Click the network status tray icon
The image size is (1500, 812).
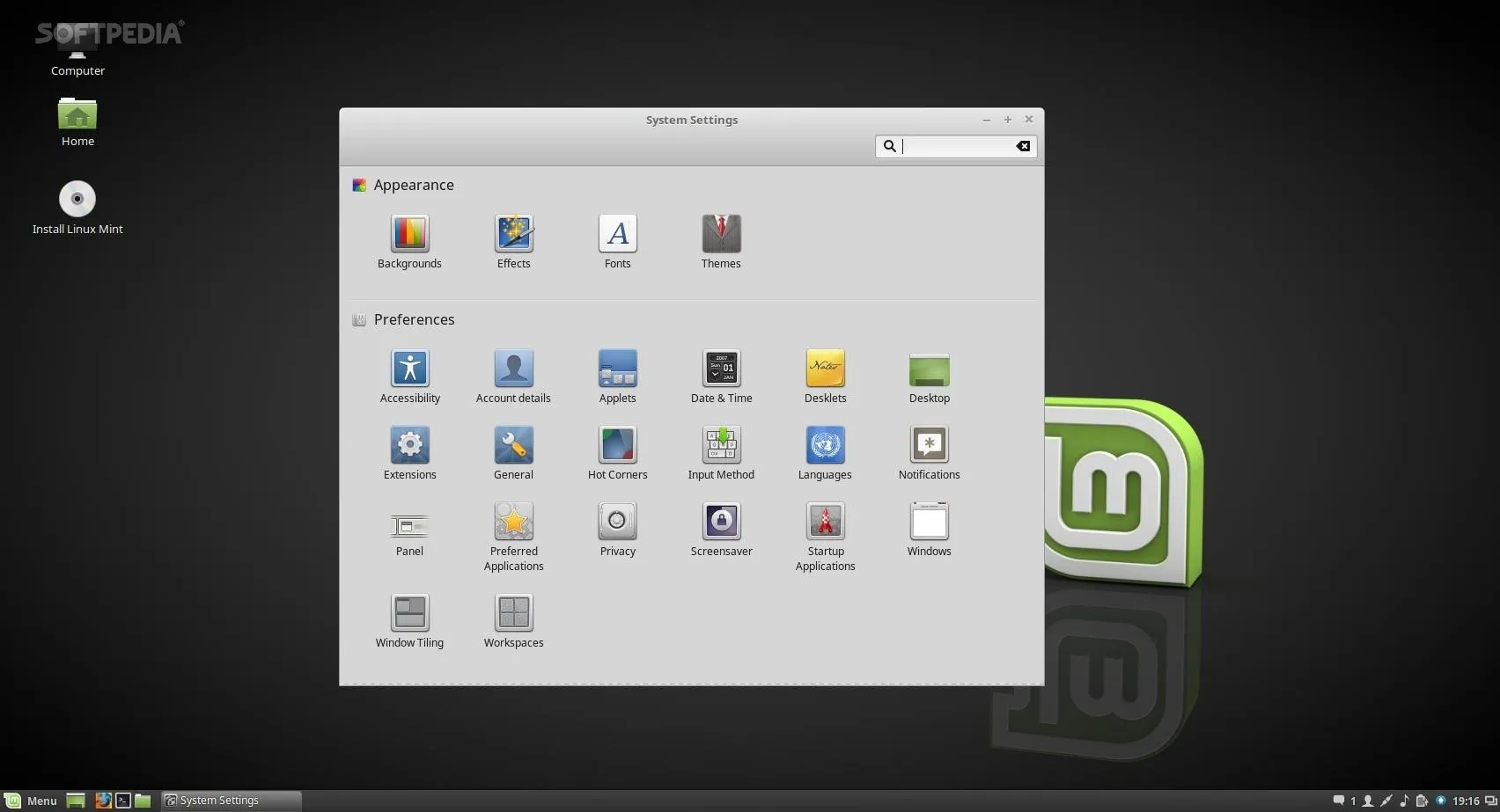[1442, 801]
